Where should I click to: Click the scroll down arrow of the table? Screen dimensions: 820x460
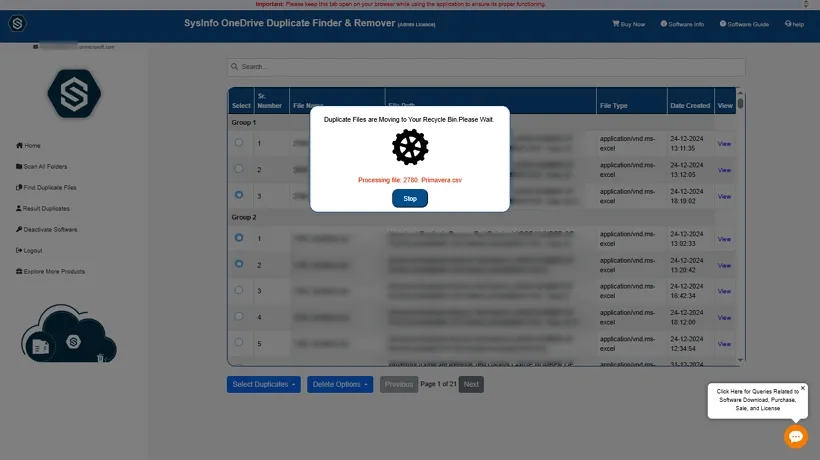741,360
